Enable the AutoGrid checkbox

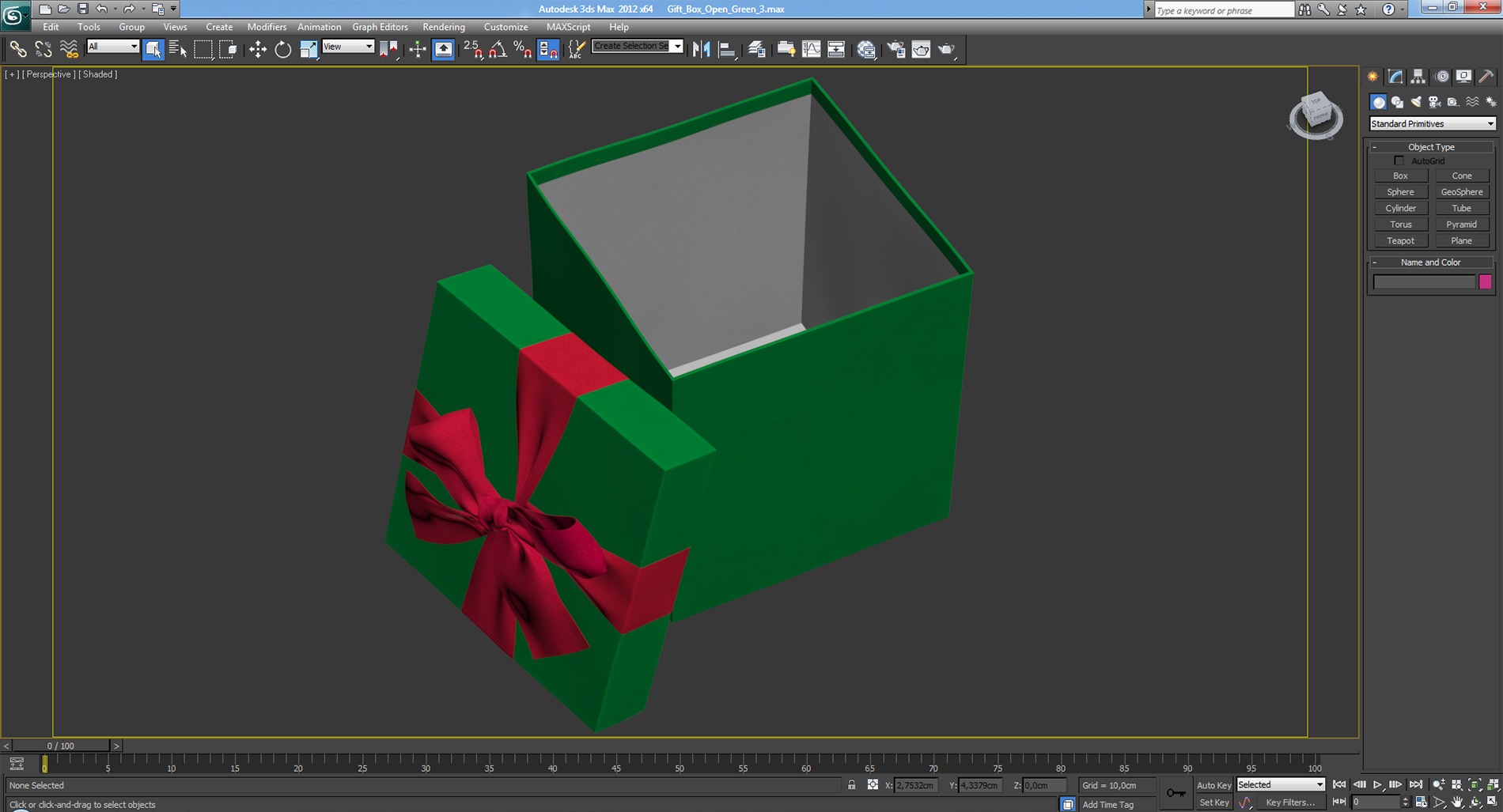click(x=1399, y=161)
